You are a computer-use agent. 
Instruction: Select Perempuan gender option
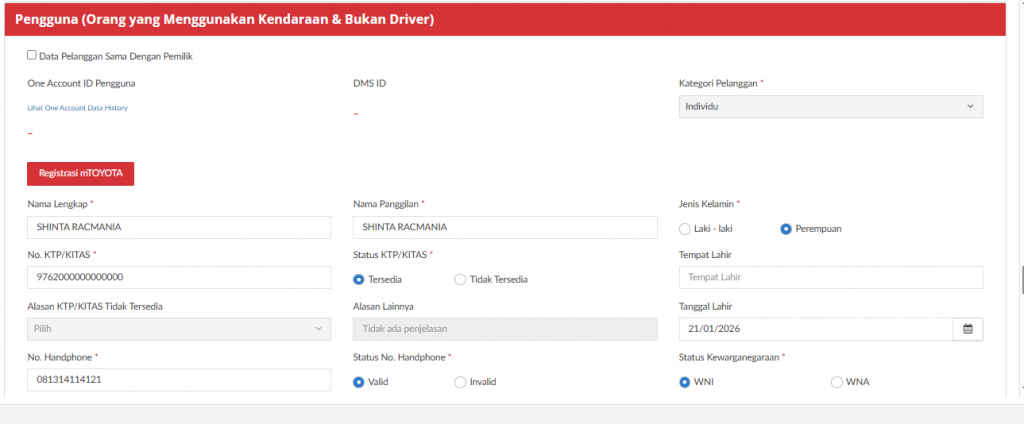[786, 228]
